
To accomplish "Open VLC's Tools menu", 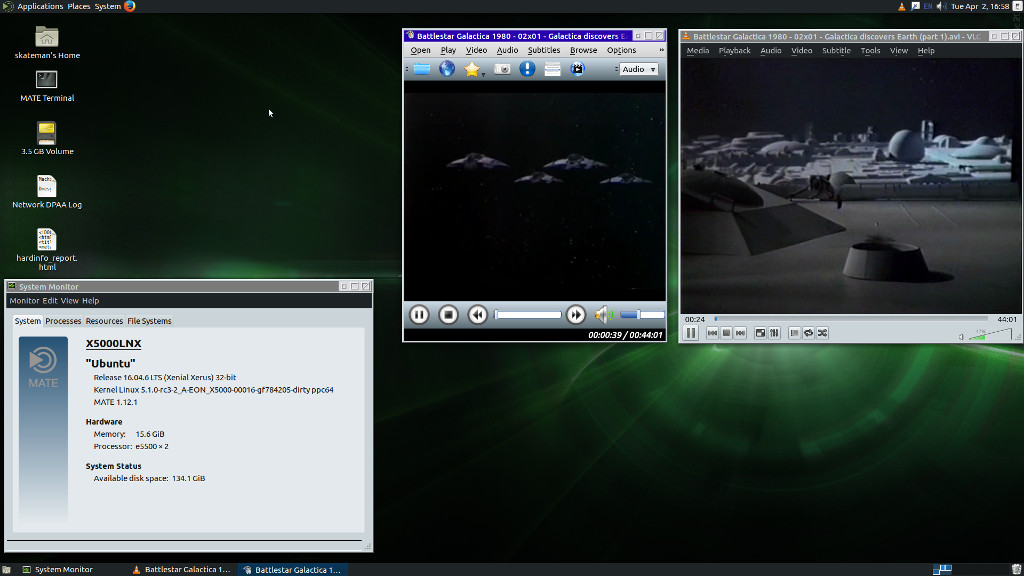I will tap(870, 50).
